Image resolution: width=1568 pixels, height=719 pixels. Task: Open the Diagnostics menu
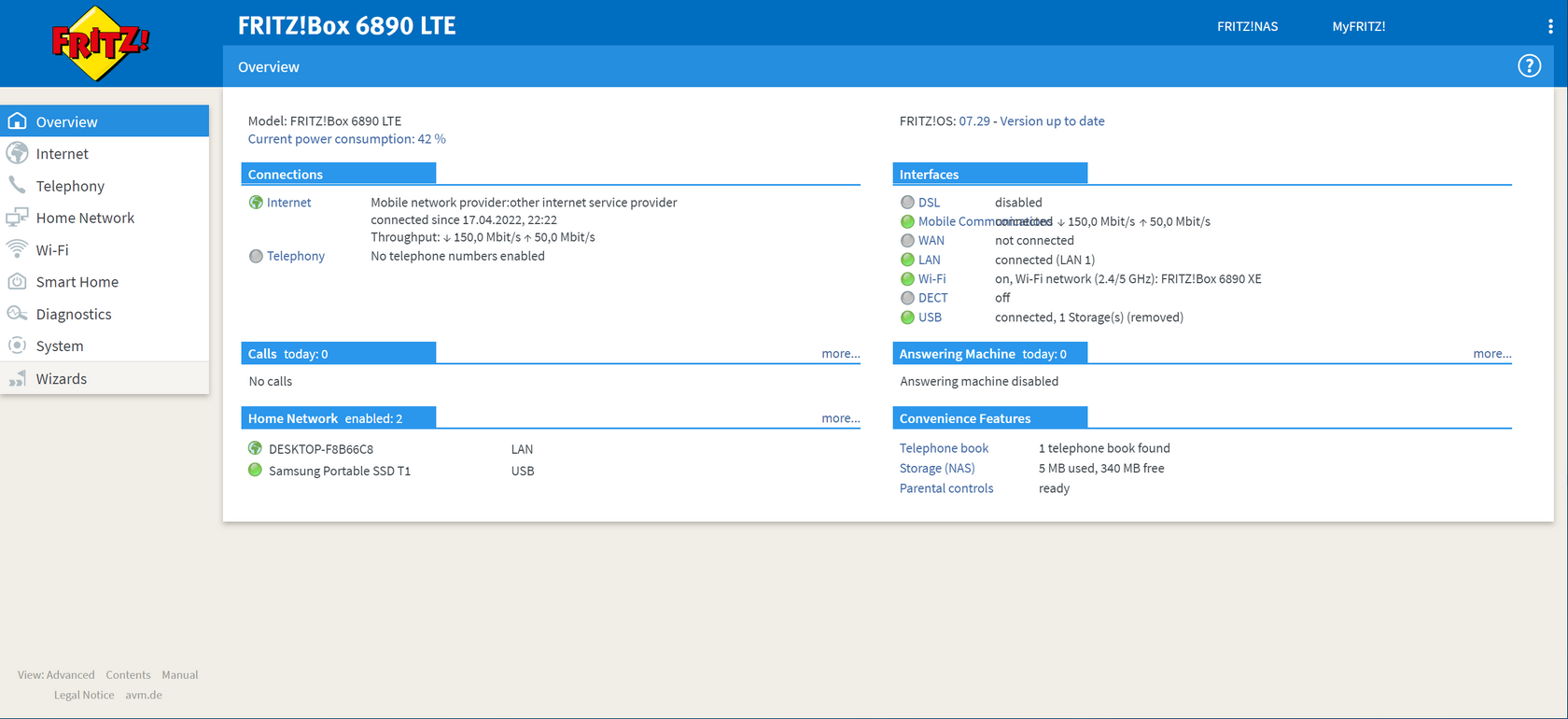[105, 314]
